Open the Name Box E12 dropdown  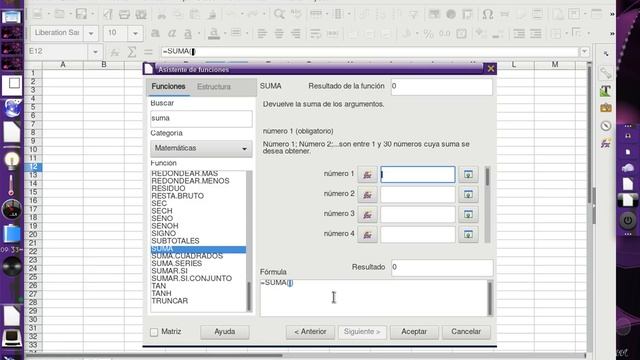point(95,52)
